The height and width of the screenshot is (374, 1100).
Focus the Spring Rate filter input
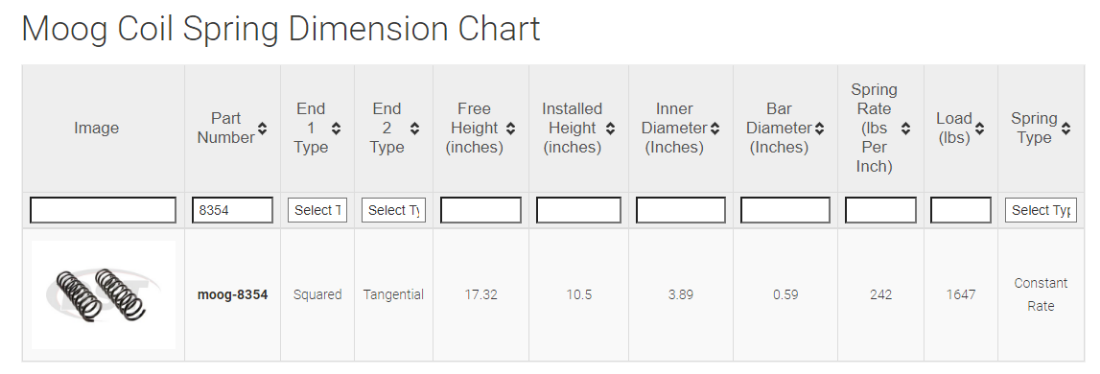pos(880,210)
